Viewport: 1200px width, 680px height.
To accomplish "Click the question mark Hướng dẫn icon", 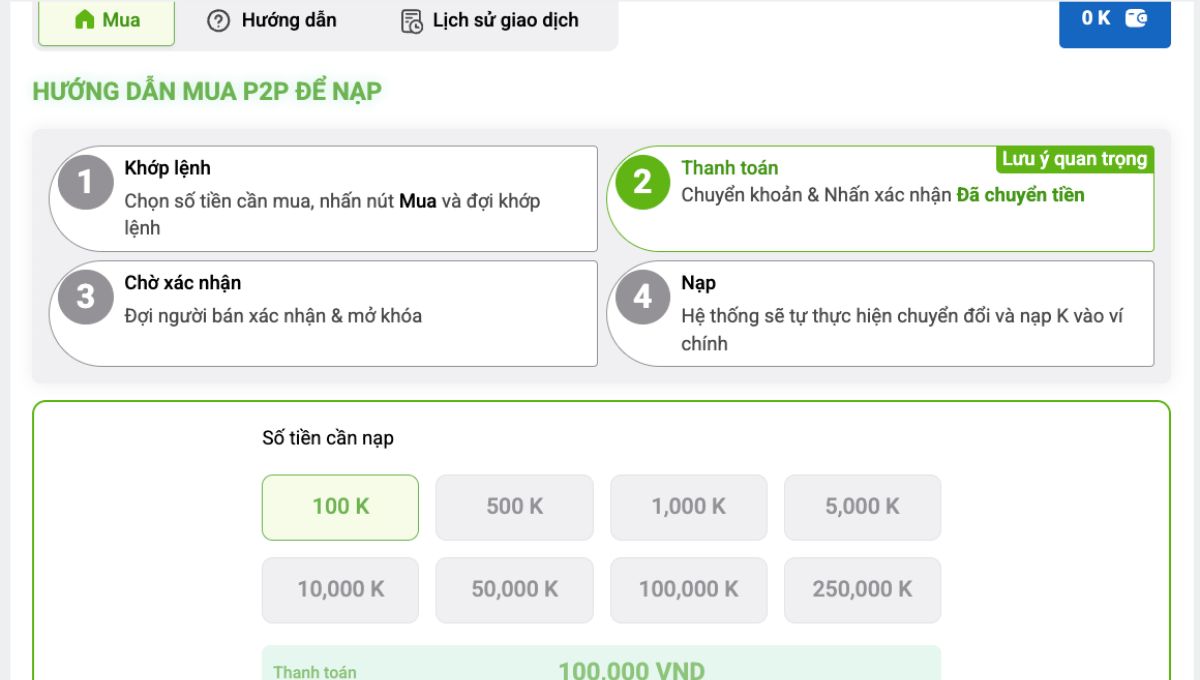I will [x=218, y=21].
